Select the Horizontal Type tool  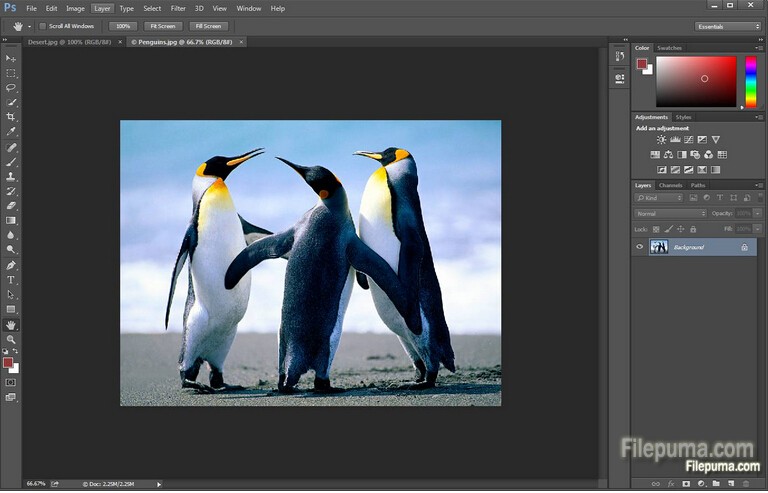[x=11, y=280]
